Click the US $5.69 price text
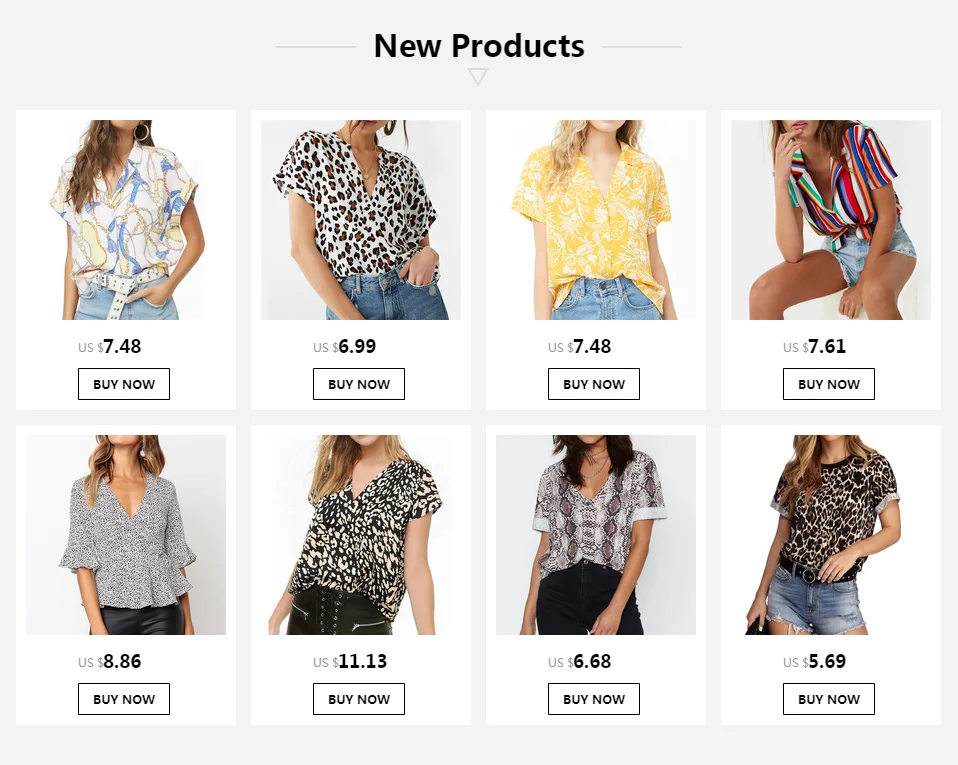 pyautogui.click(x=814, y=661)
